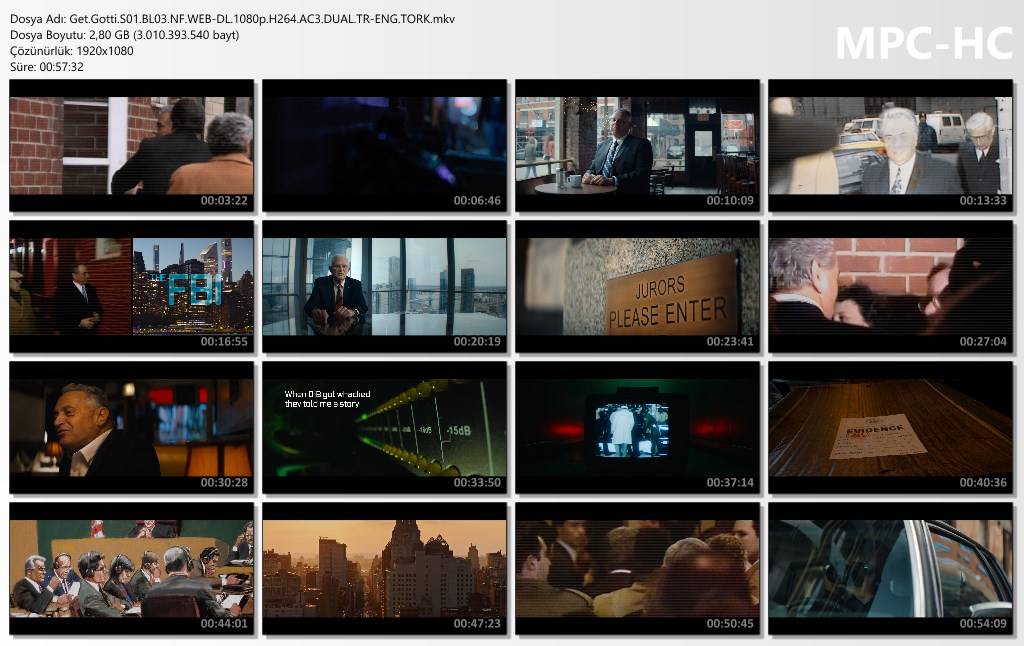This screenshot has width=1024, height=646.
Task: Click the Jurors Please Enter frame
Action: (x=637, y=287)
